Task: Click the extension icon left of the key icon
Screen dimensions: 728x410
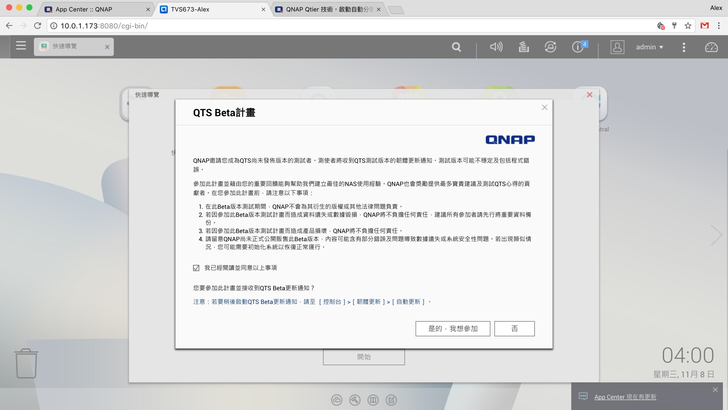Action: pyautogui.click(x=661, y=26)
